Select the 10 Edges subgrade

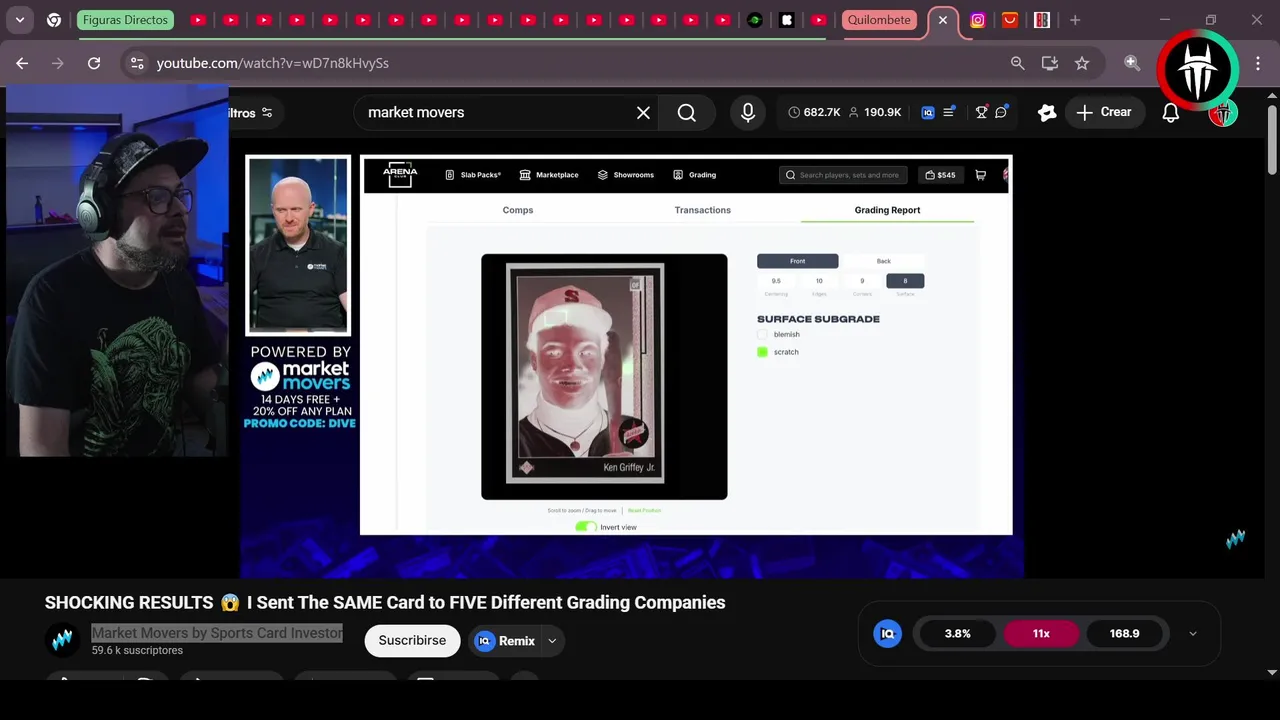[819, 281]
